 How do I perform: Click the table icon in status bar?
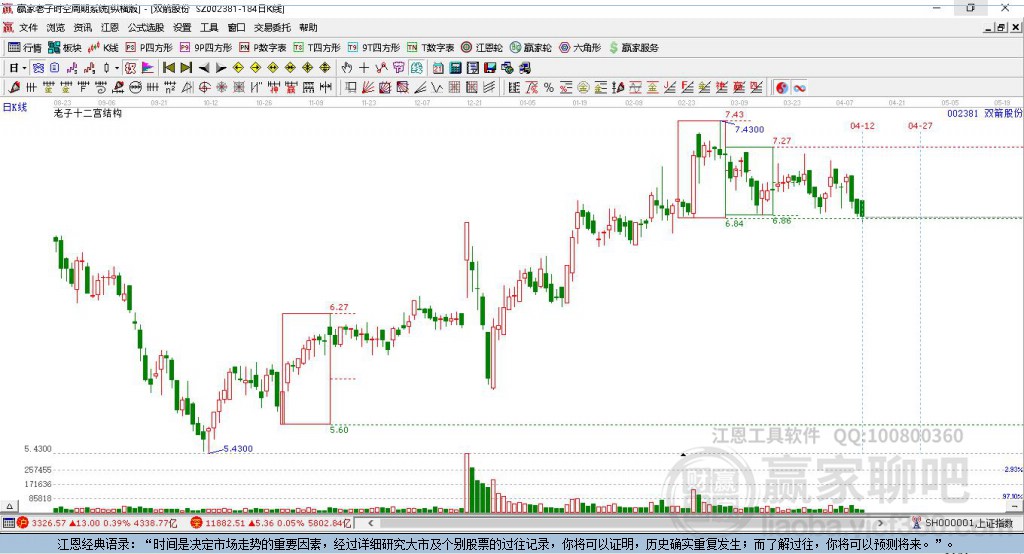(x=8, y=523)
